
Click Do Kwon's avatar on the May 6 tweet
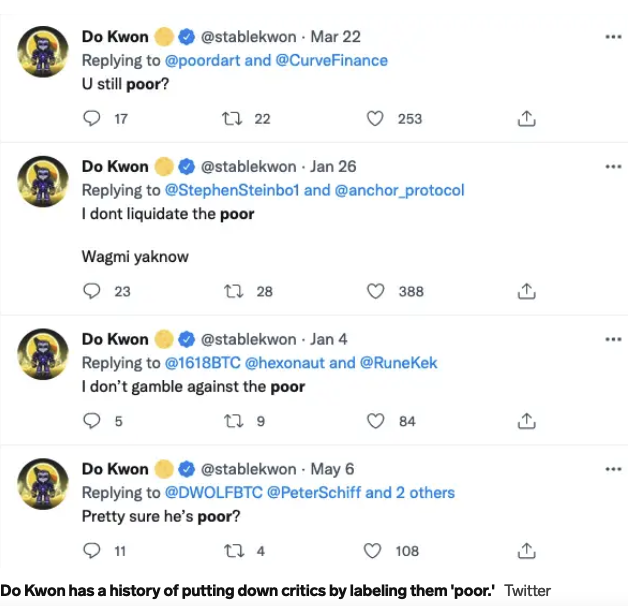(x=44, y=484)
